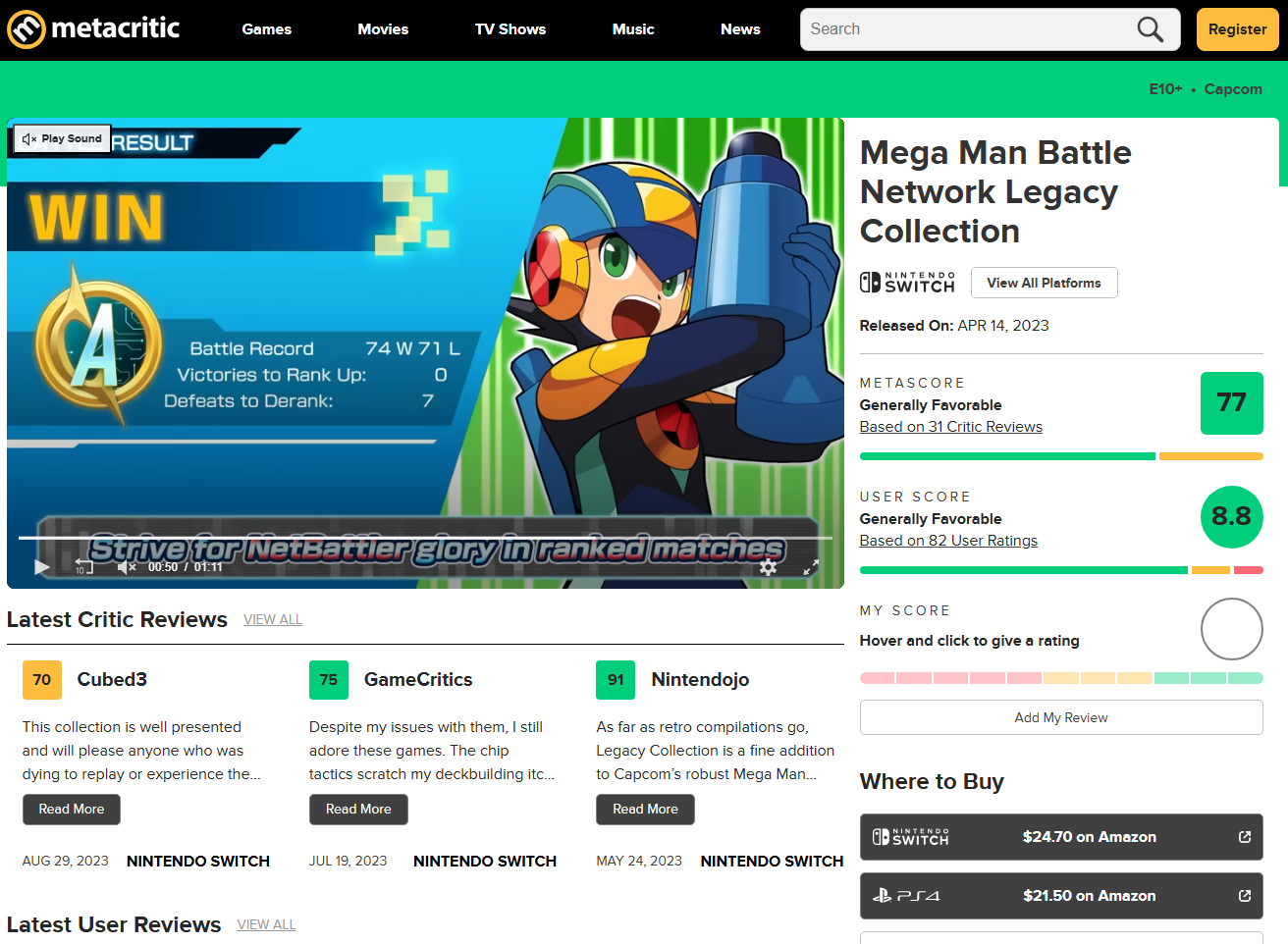Select rightmost segment of My Score rating bar
The height and width of the screenshot is (944, 1288).
[x=1245, y=678]
